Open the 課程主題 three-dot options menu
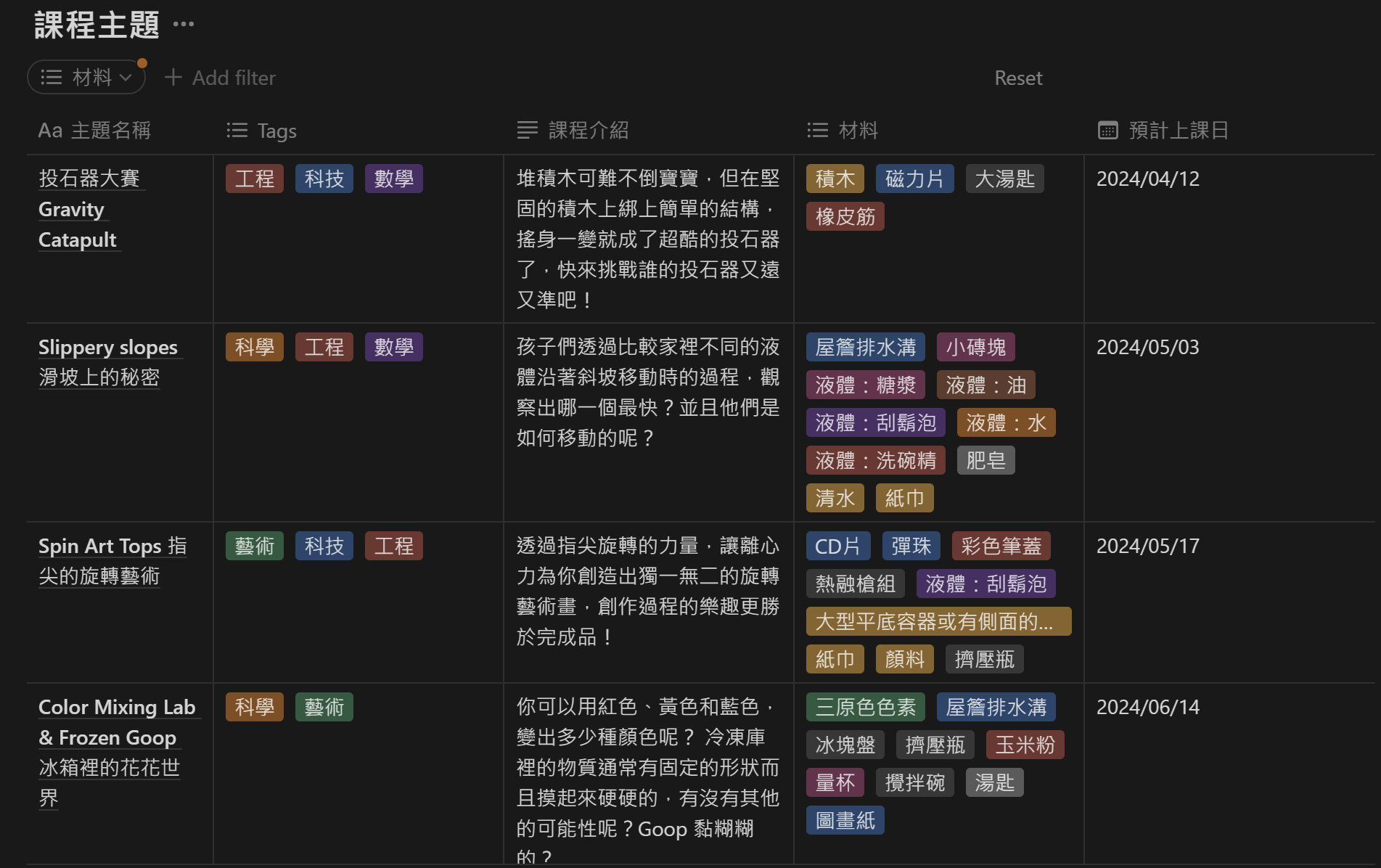 point(184,24)
